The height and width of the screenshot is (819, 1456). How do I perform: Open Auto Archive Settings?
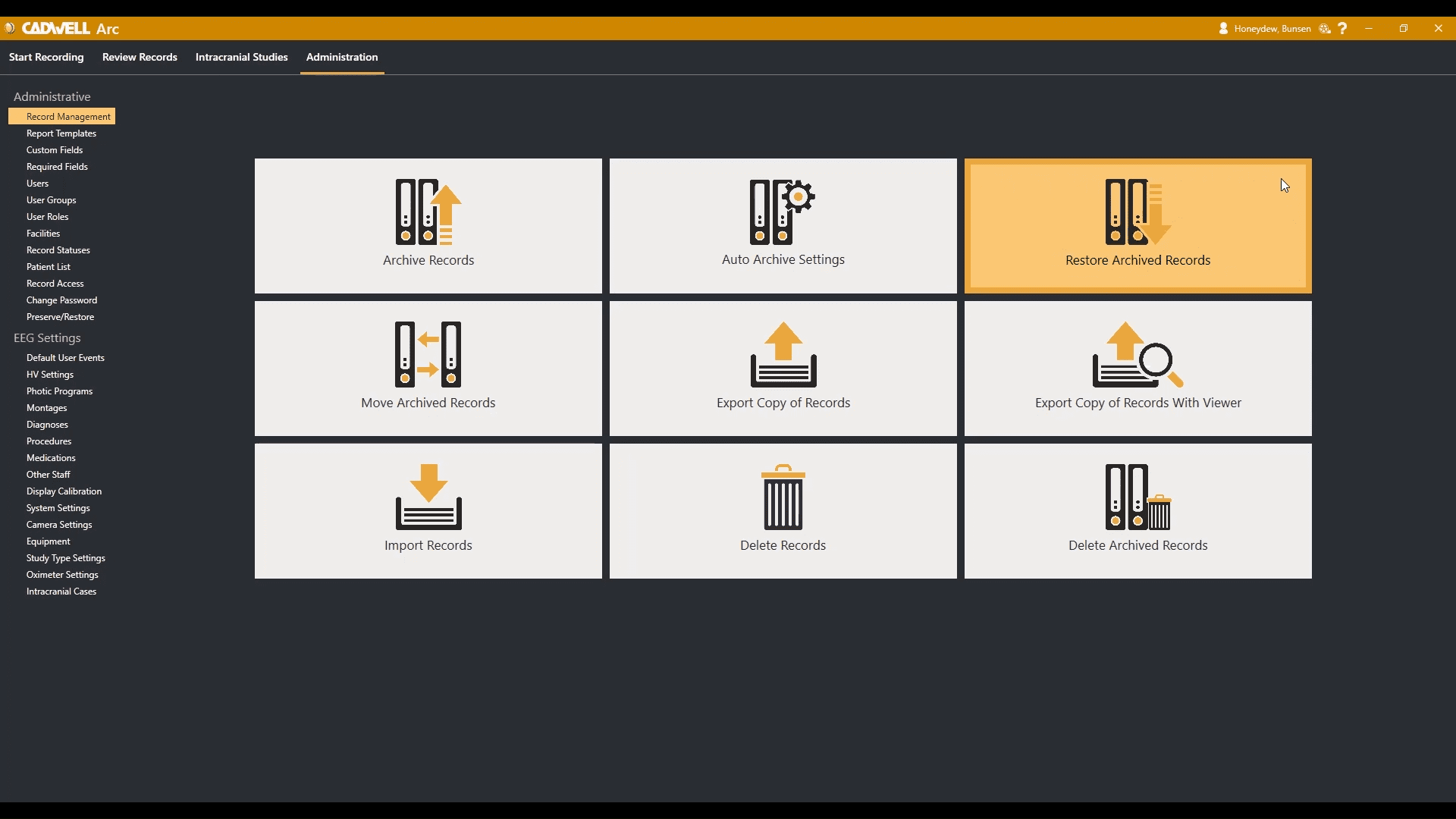[783, 225]
